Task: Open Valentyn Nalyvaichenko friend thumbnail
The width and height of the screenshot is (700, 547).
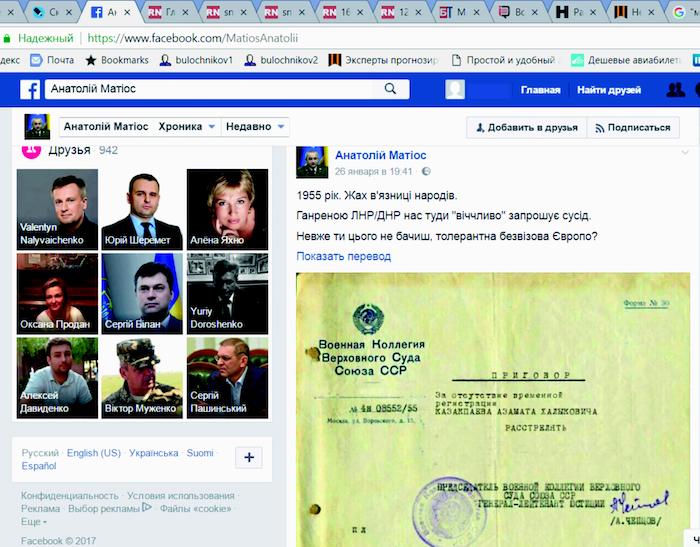Action: [x=57, y=208]
